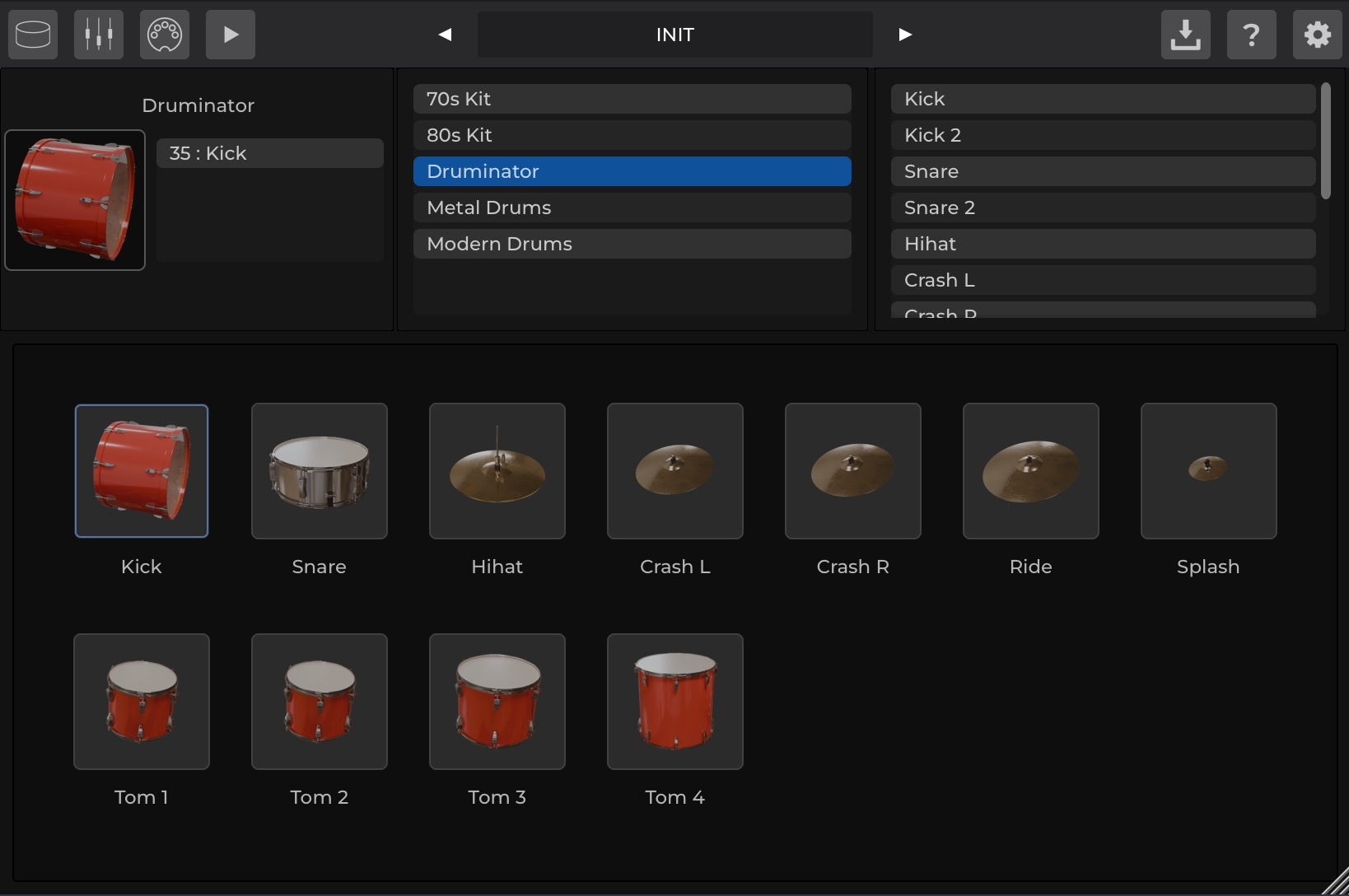This screenshot has width=1349, height=896.
Task: Open the 35 : Kick mapping selector
Action: (x=271, y=153)
